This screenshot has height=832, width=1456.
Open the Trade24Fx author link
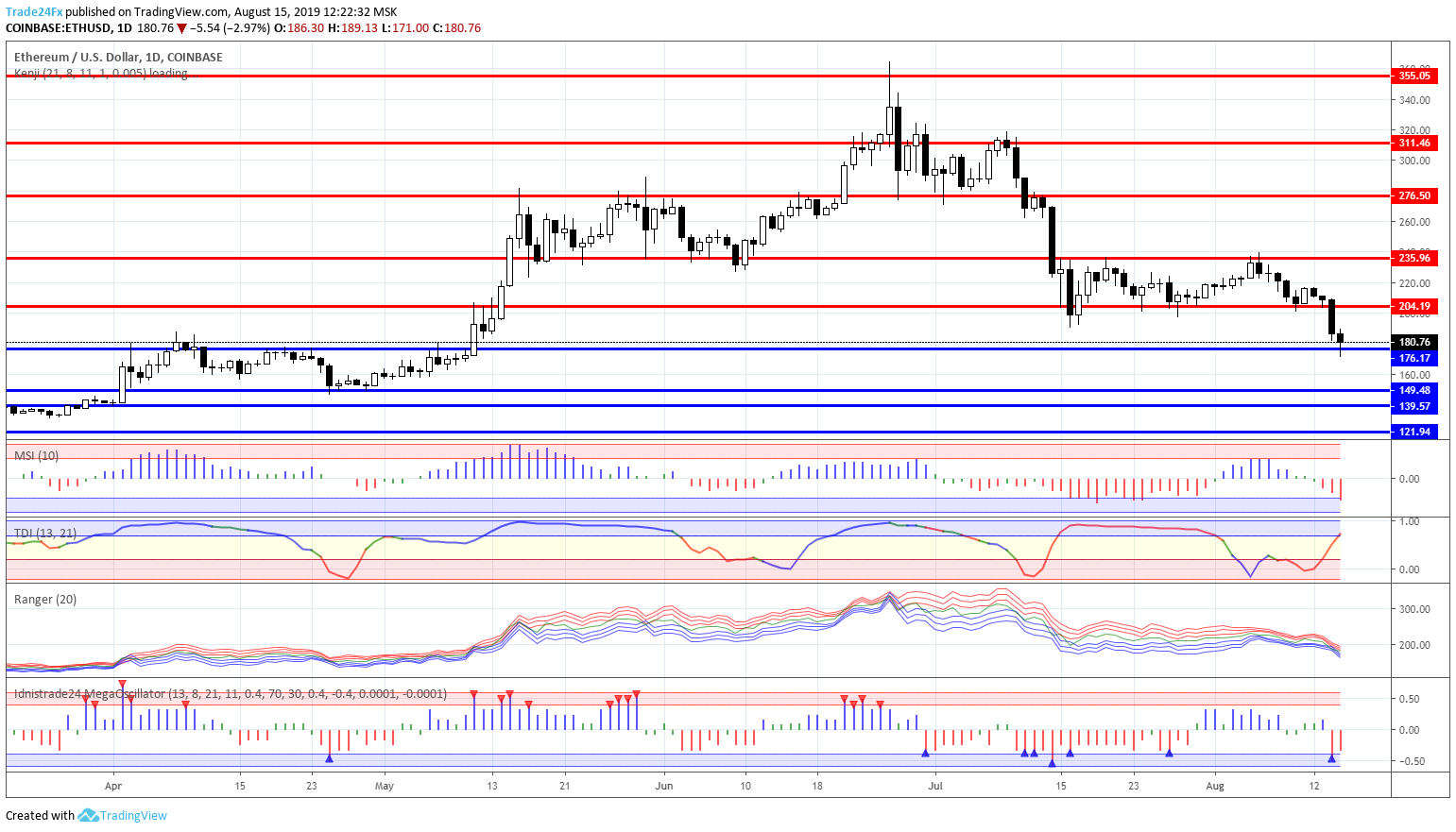(34, 12)
